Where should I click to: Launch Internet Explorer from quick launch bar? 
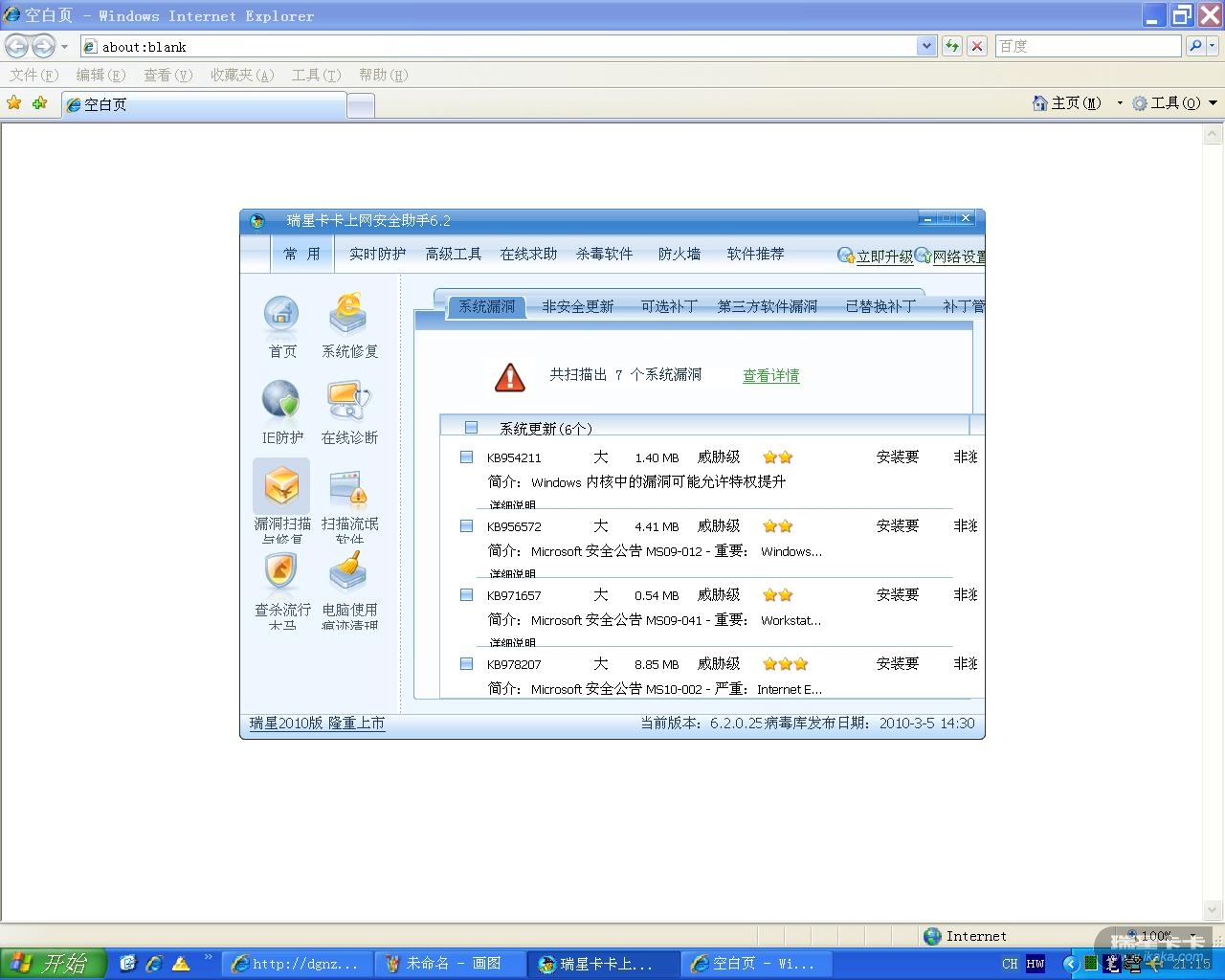[x=154, y=964]
